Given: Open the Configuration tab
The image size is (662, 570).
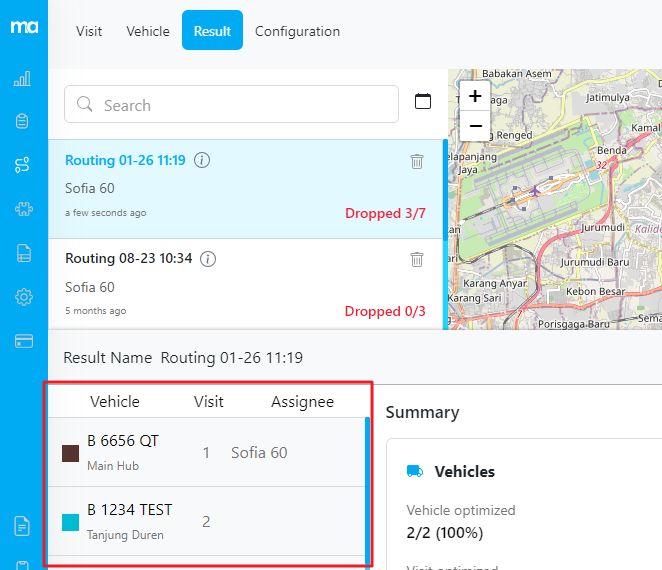Looking at the screenshot, I should click(297, 31).
